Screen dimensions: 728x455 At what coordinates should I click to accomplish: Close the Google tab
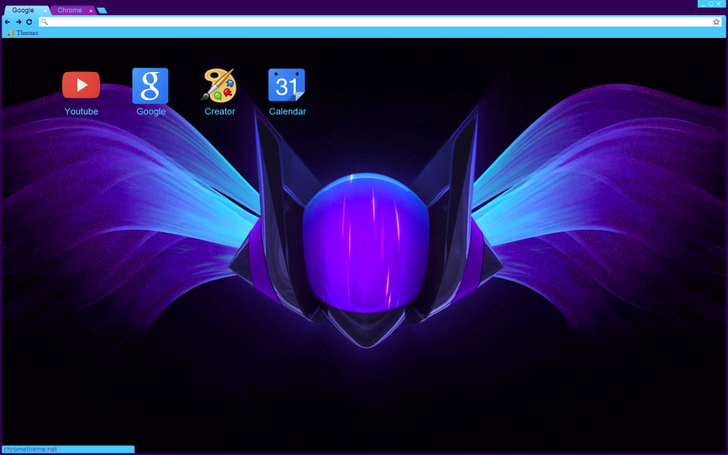(45, 11)
